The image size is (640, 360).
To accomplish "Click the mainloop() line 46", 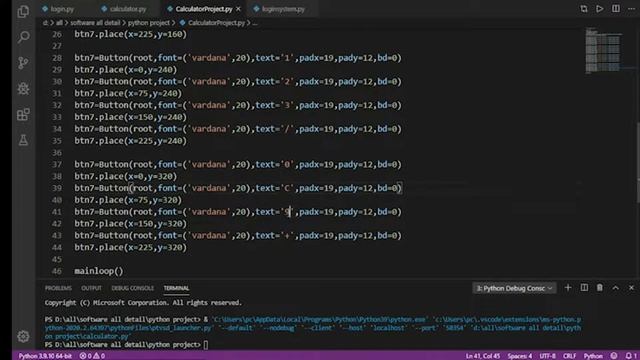I will point(98,271).
